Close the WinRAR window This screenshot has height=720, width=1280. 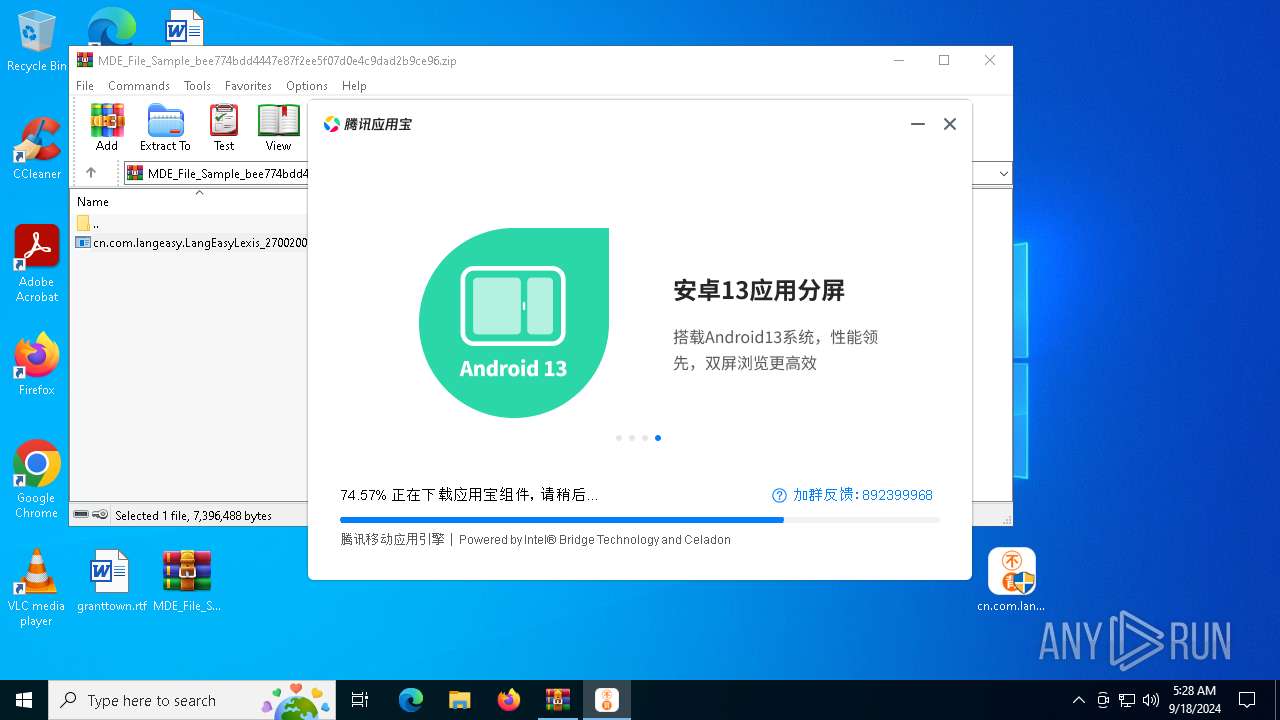pos(989,60)
